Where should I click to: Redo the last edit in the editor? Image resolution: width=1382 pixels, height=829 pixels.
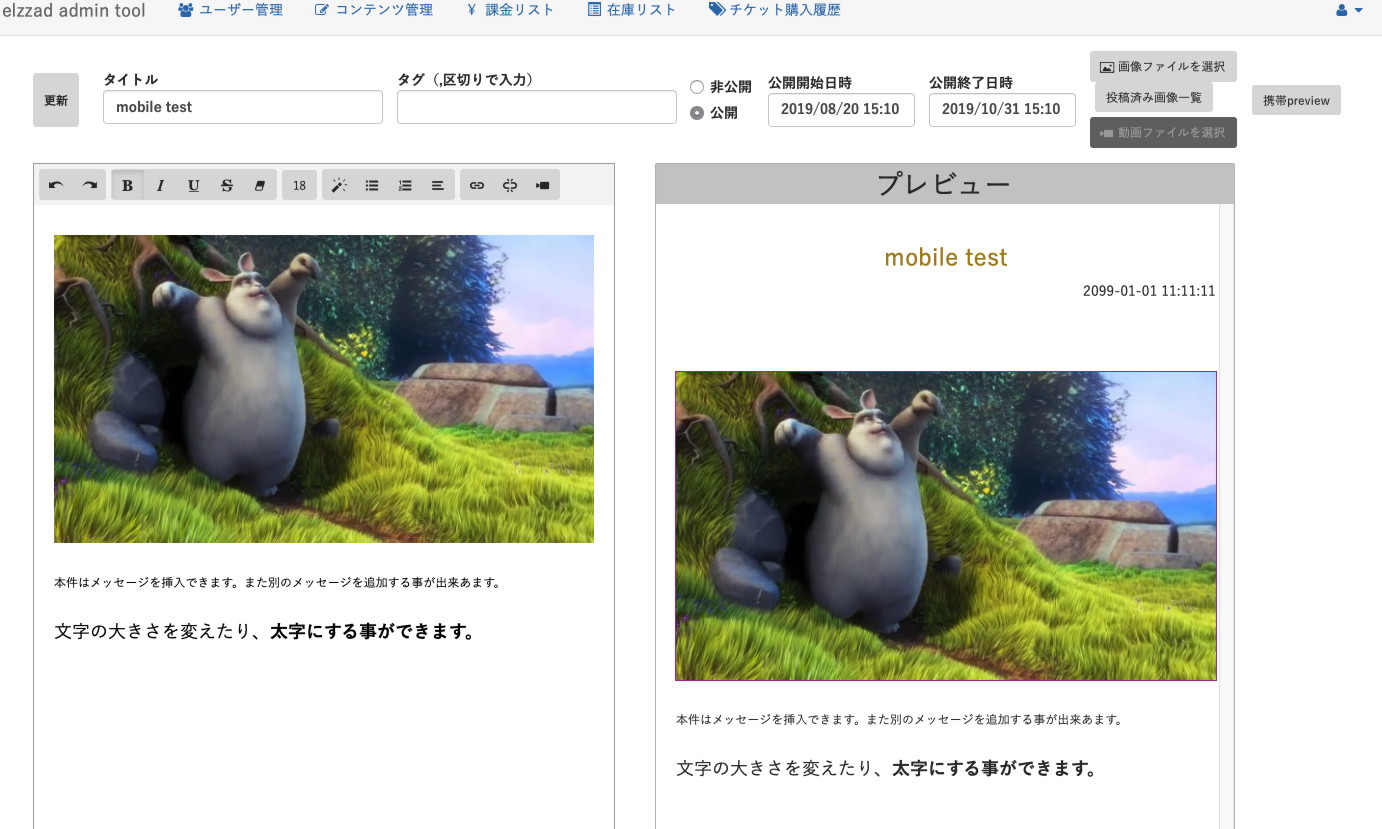89,185
